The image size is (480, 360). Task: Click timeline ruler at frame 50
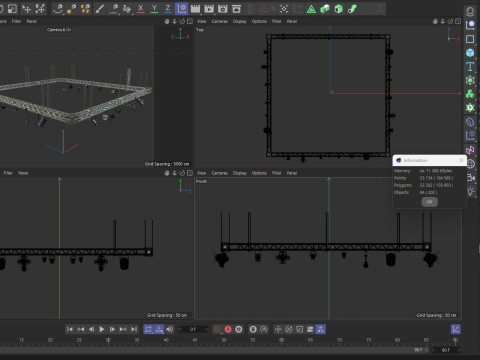point(224,340)
